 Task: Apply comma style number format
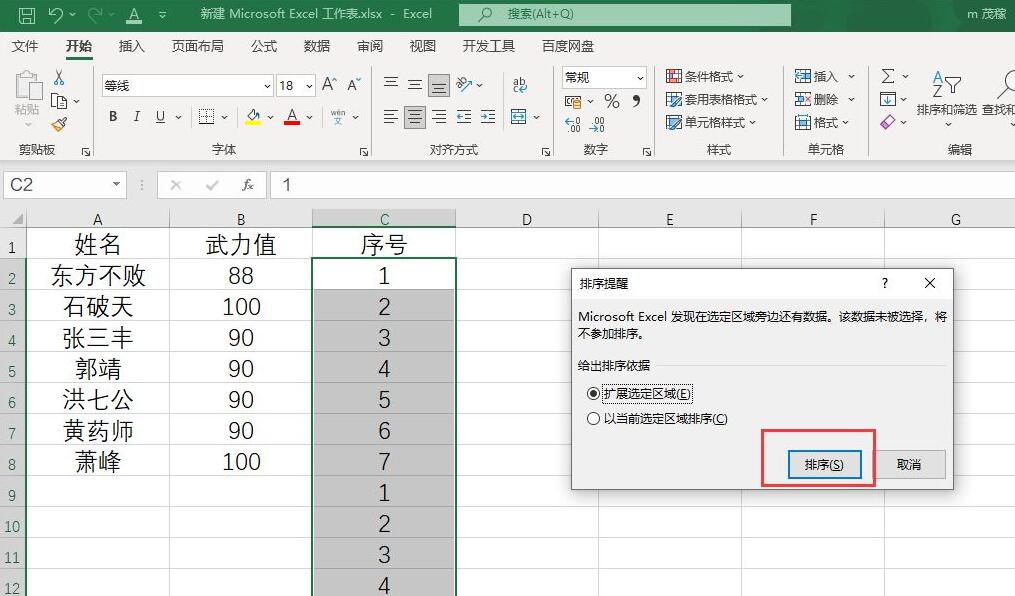pyautogui.click(x=636, y=101)
